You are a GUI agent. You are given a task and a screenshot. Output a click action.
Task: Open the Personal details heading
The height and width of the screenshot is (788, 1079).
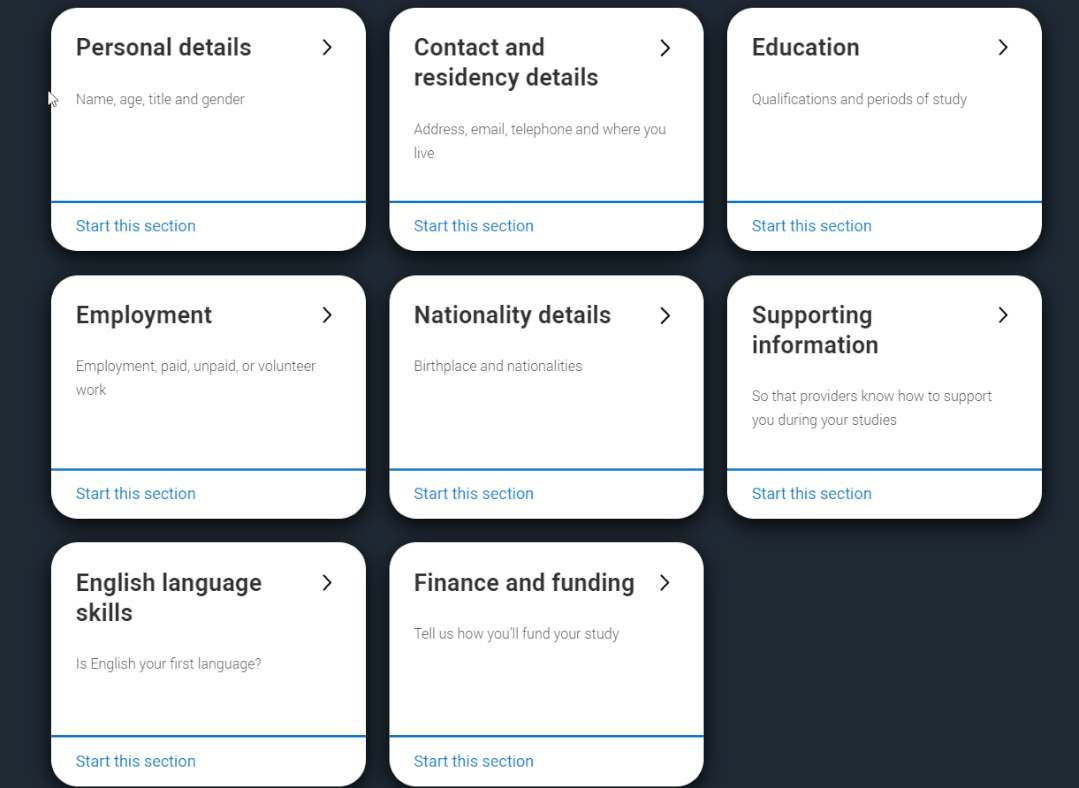tap(164, 47)
